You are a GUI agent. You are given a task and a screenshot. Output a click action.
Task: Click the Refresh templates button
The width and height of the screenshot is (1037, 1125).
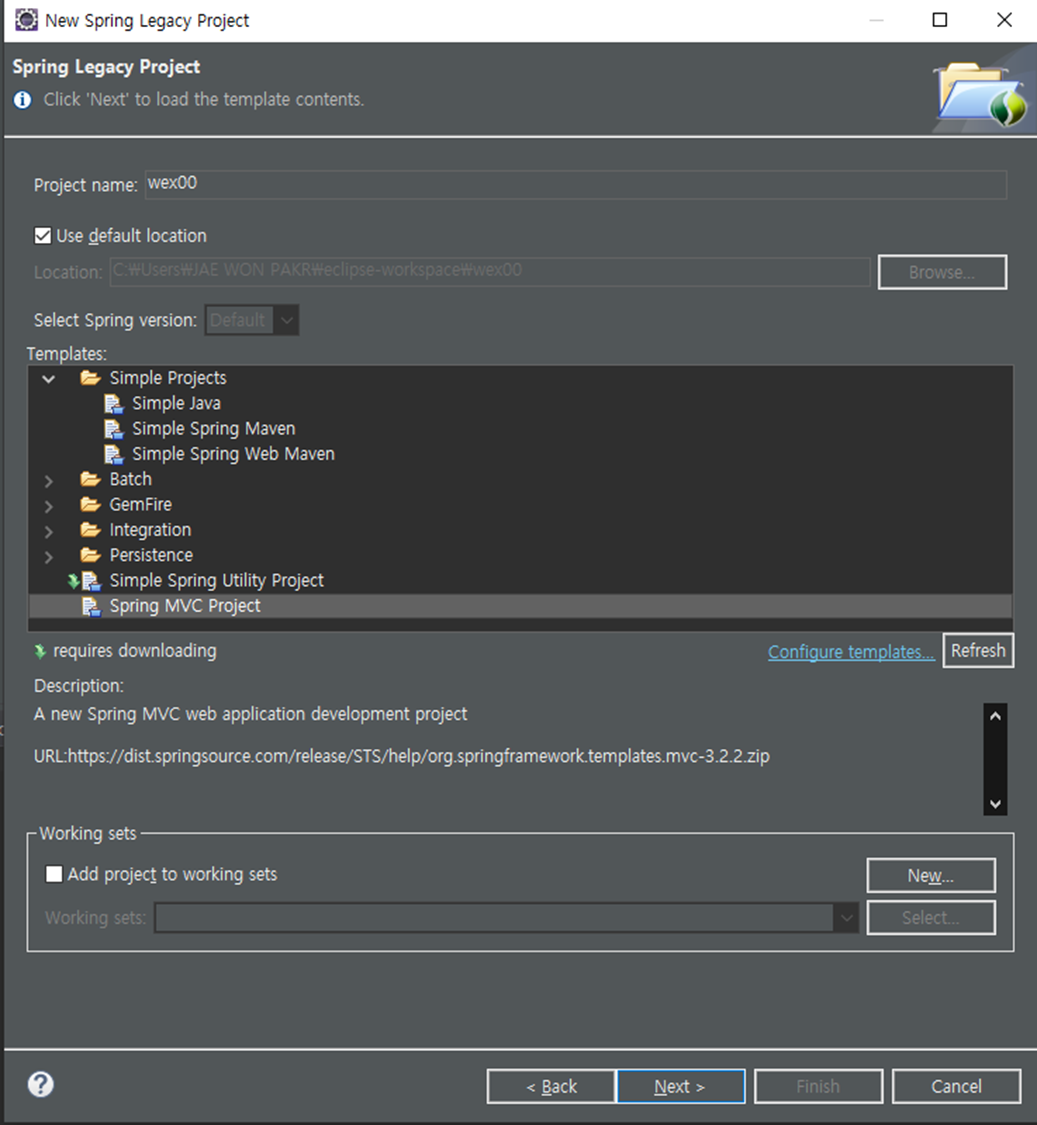978,650
